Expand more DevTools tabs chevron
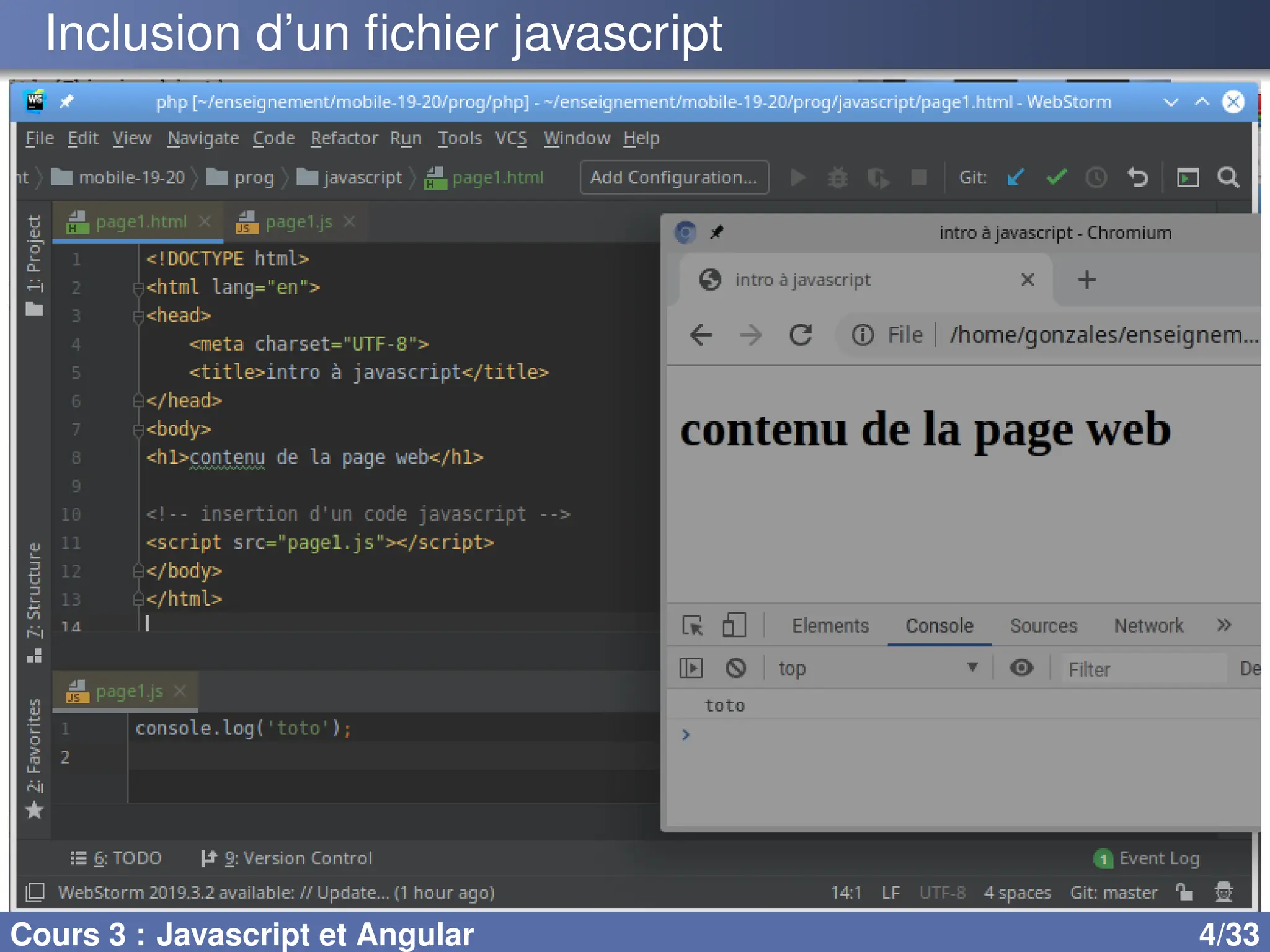This screenshot has height=952, width=1270. (1223, 625)
